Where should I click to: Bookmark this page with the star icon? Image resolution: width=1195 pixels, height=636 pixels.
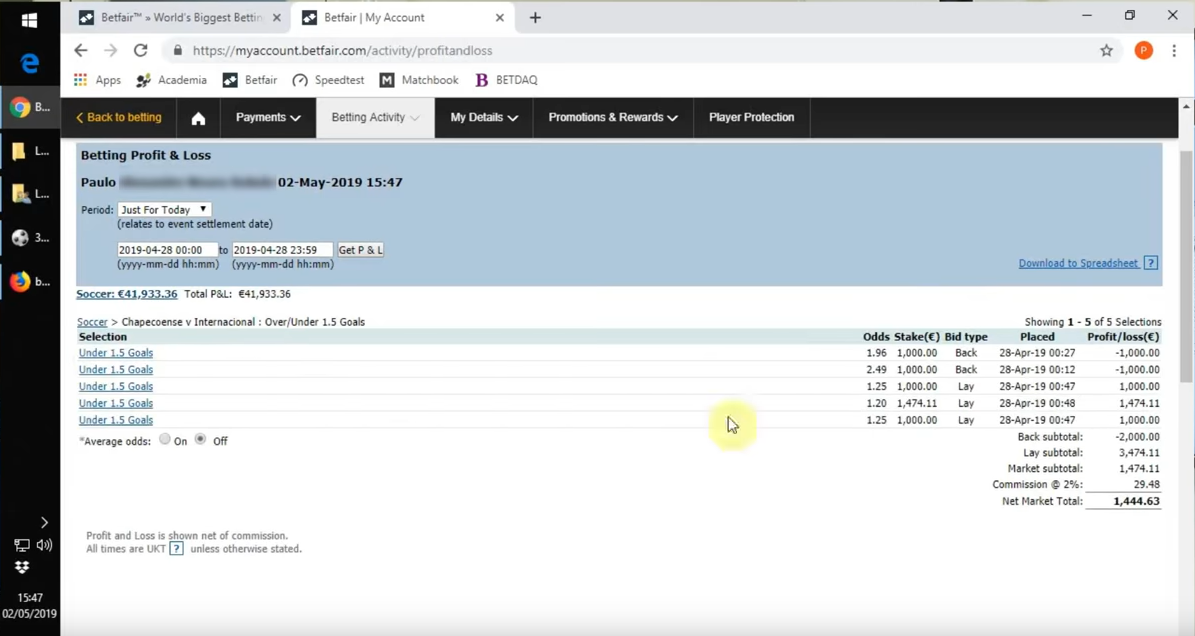point(1107,50)
